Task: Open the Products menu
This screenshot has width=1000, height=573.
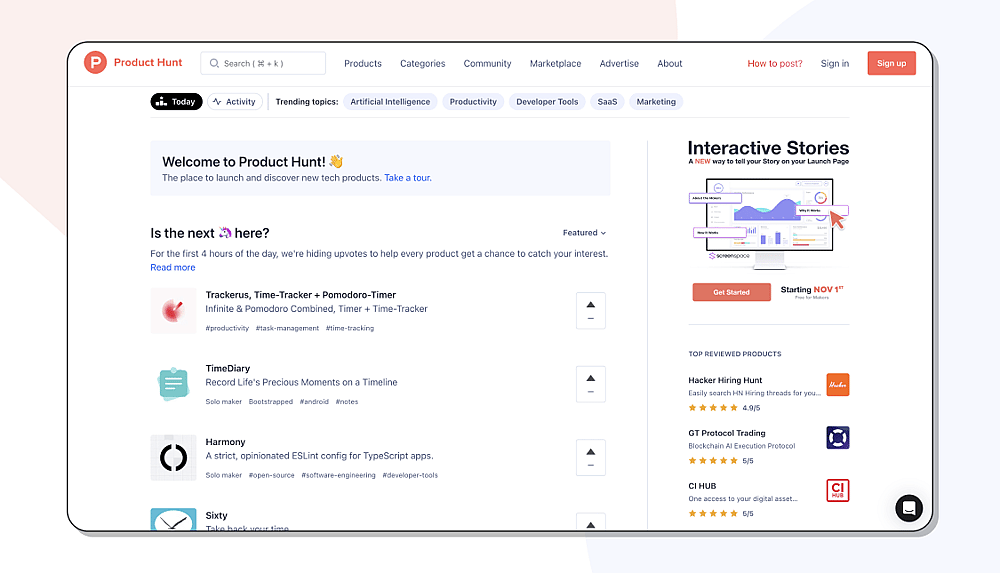Action: click(x=363, y=63)
